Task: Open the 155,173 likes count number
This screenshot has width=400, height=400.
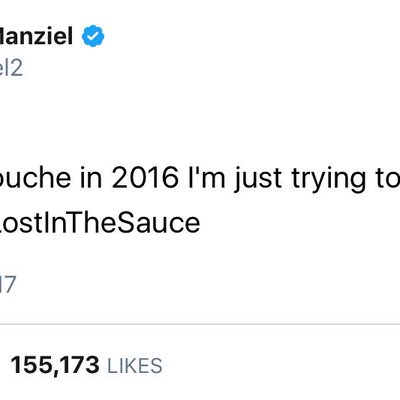Action: click(x=55, y=365)
